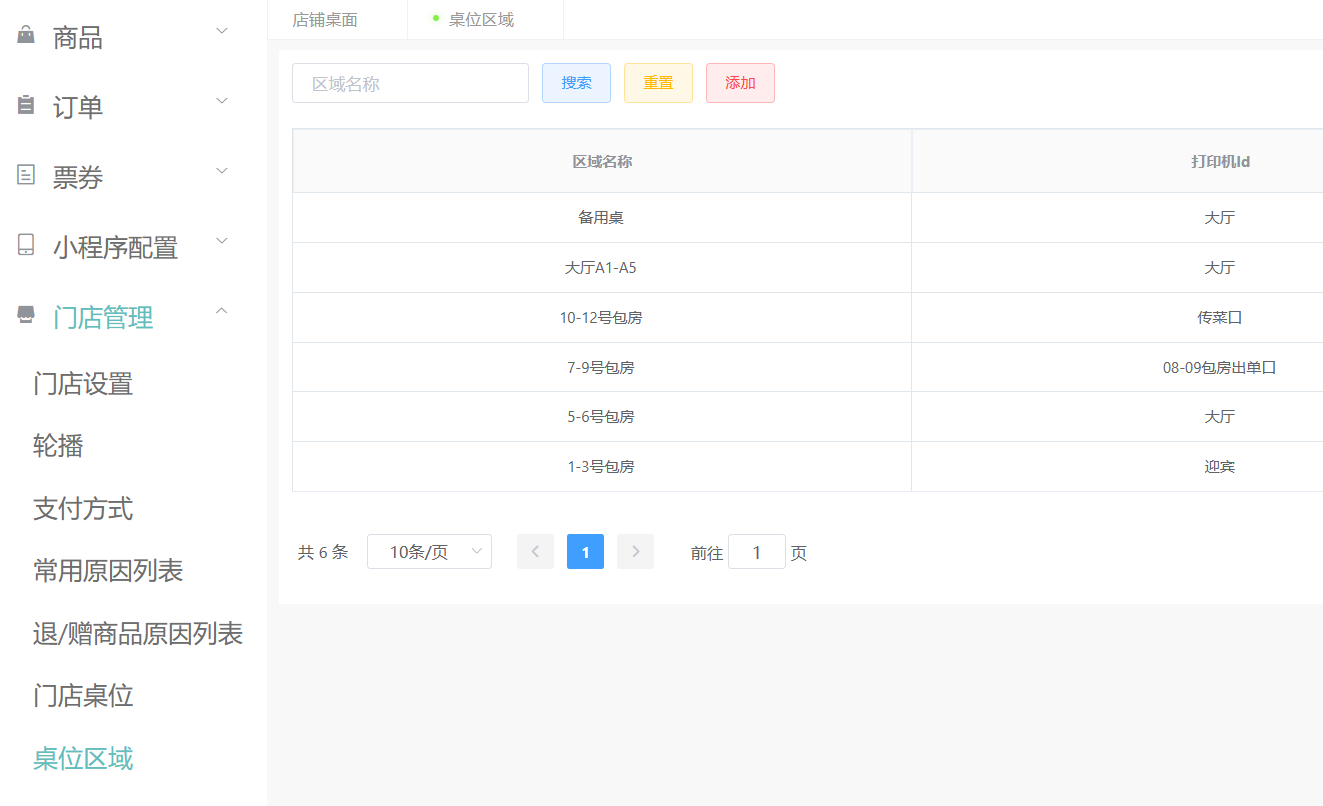Screen dimensions: 1323x806
Task: Click the 商品 sidebar icon
Action: 25,34
